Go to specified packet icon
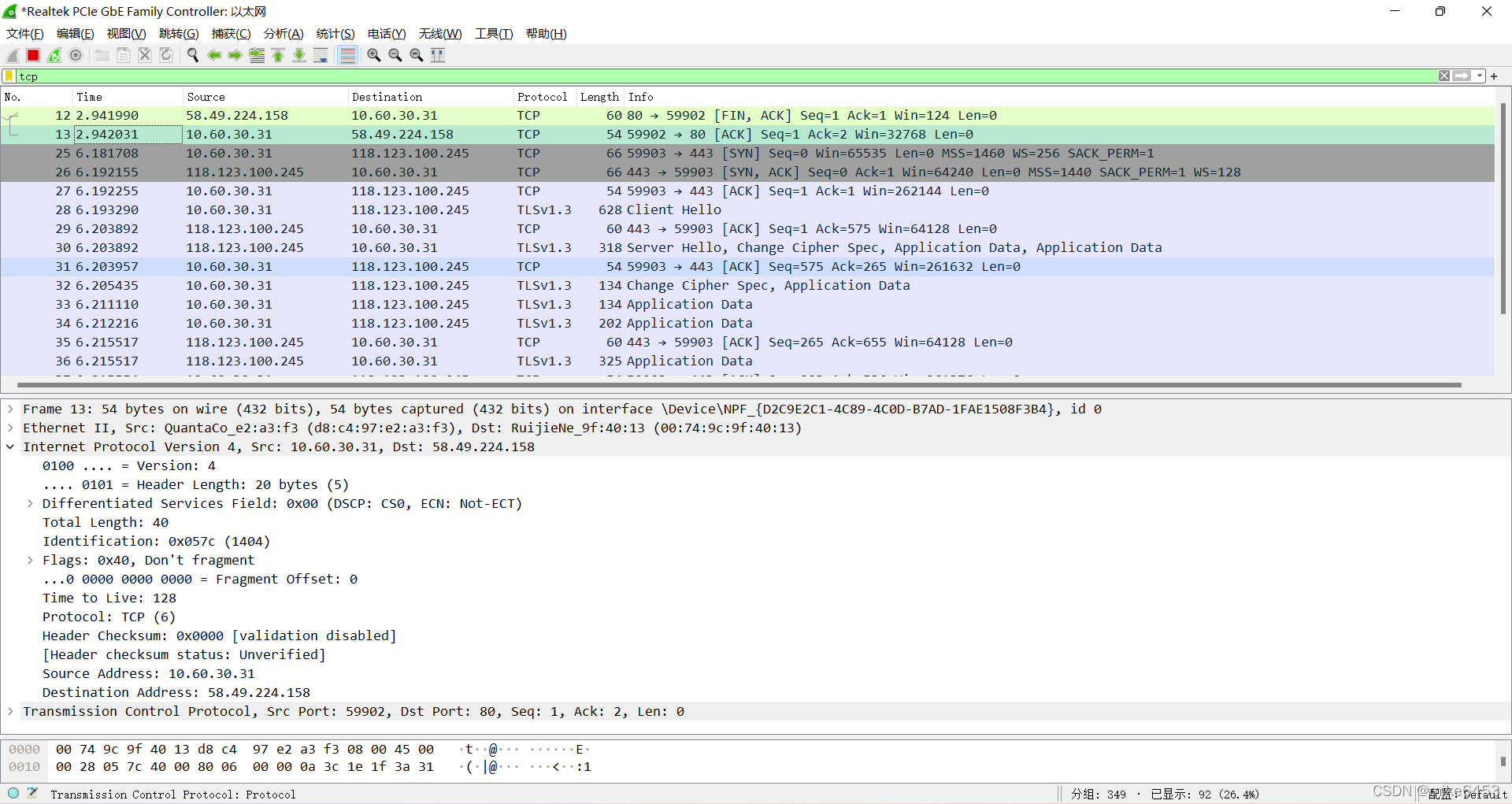Image resolution: width=1512 pixels, height=804 pixels. point(257,55)
